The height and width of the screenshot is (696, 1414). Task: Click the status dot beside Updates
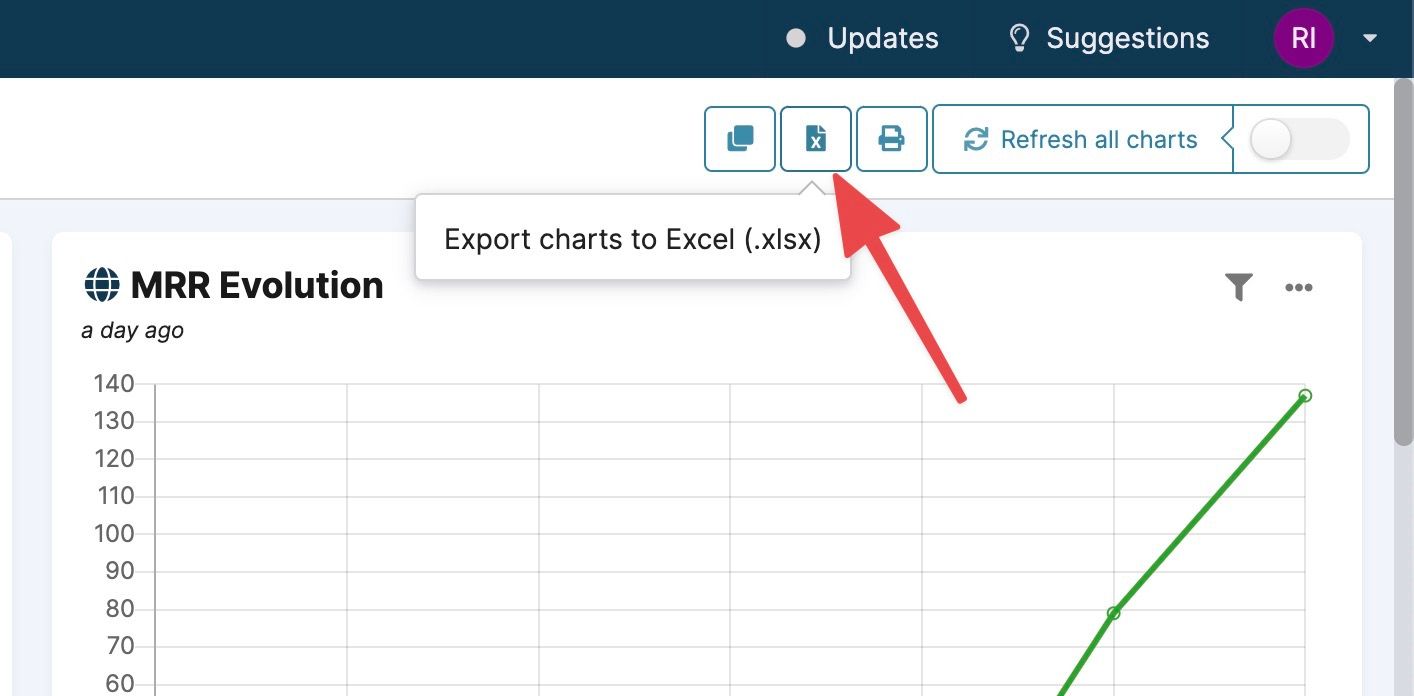tap(796, 39)
